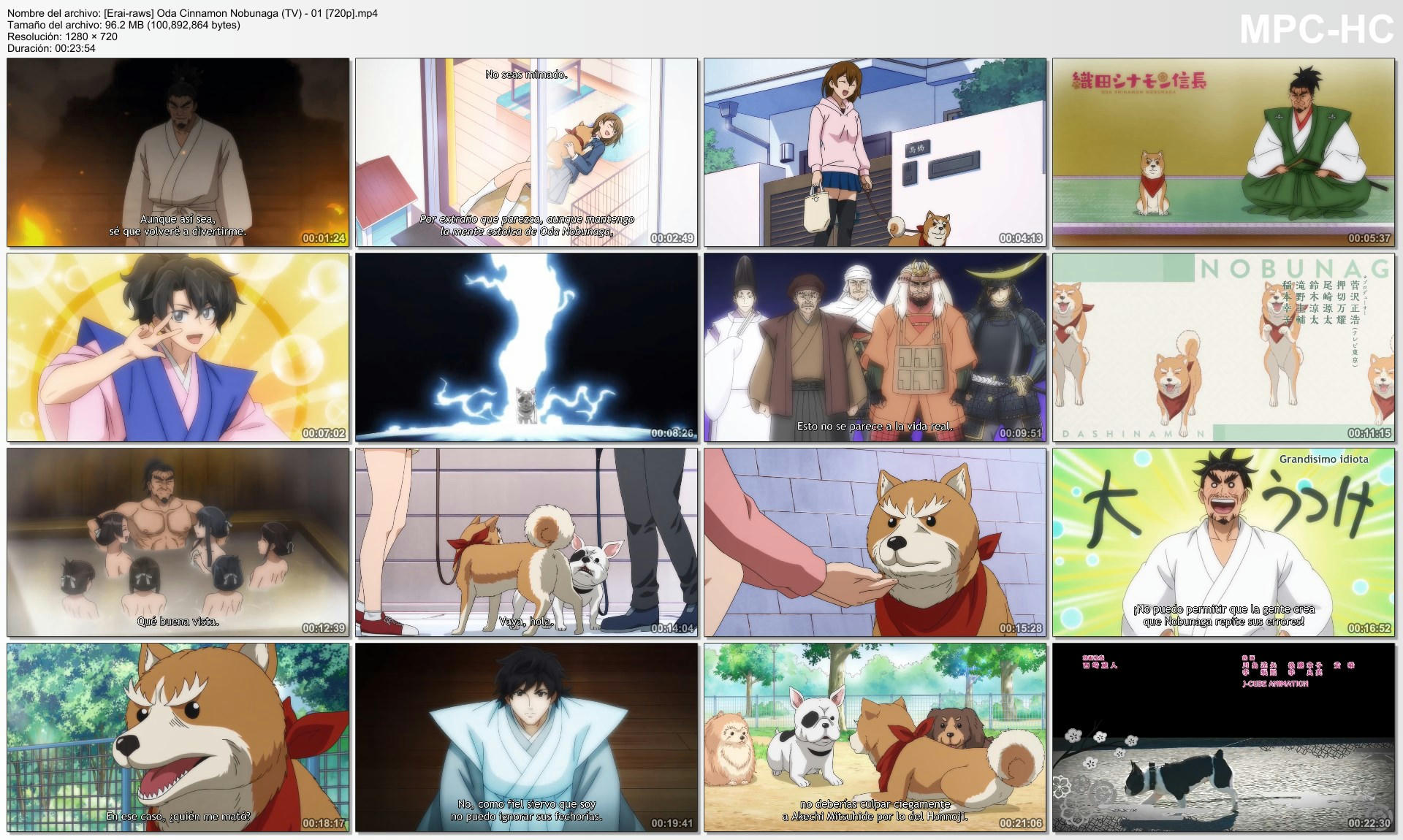The image size is (1403, 840).
Task: Open the snarling dog thumbnail at 00:18:17
Action: 178,738
